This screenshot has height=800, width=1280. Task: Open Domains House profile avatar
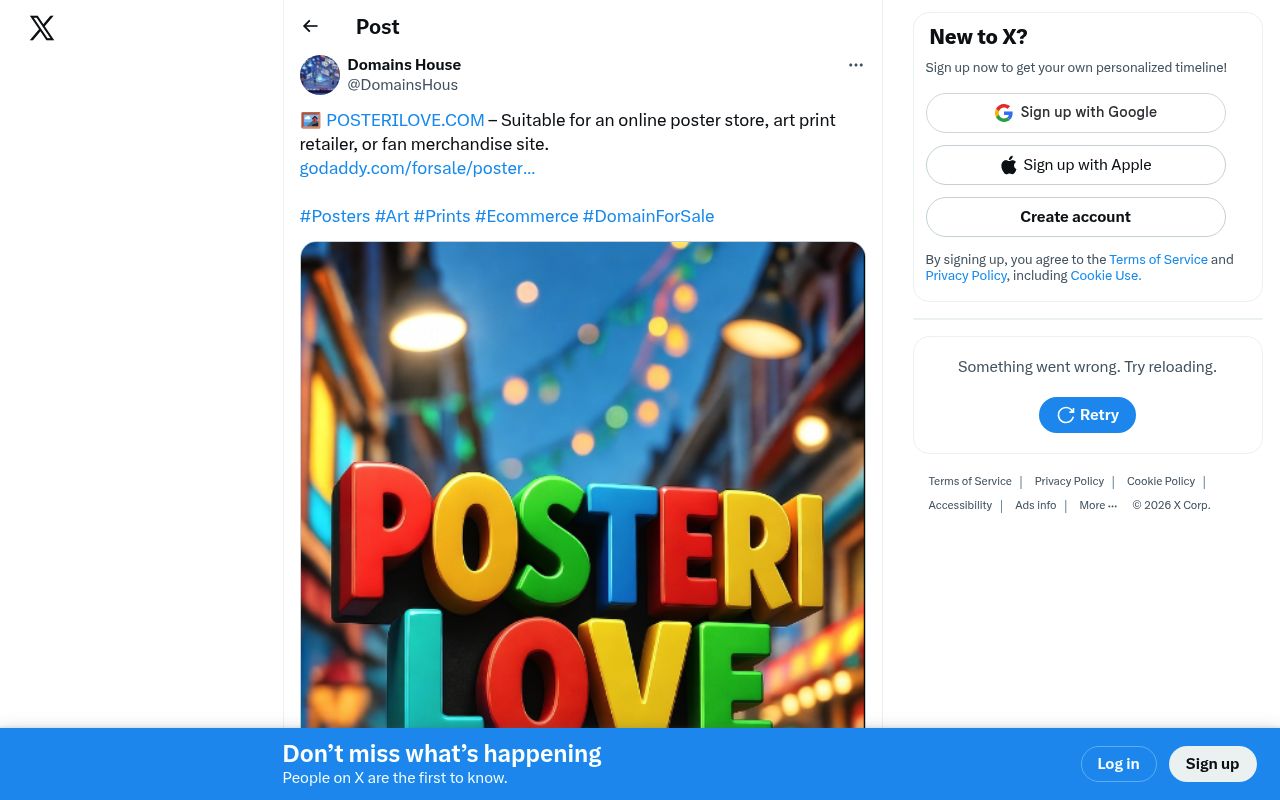pyautogui.click(x=319, y=75)
